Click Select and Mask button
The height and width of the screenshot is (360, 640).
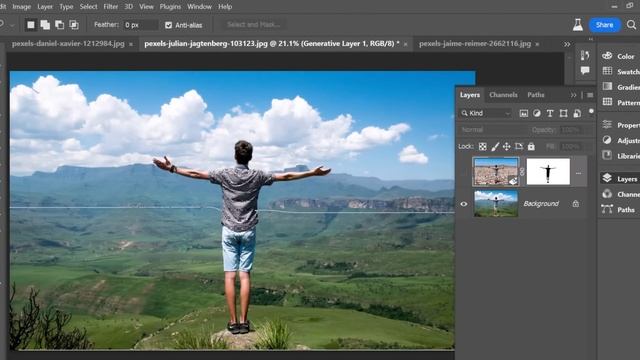(x=253, y=25)
